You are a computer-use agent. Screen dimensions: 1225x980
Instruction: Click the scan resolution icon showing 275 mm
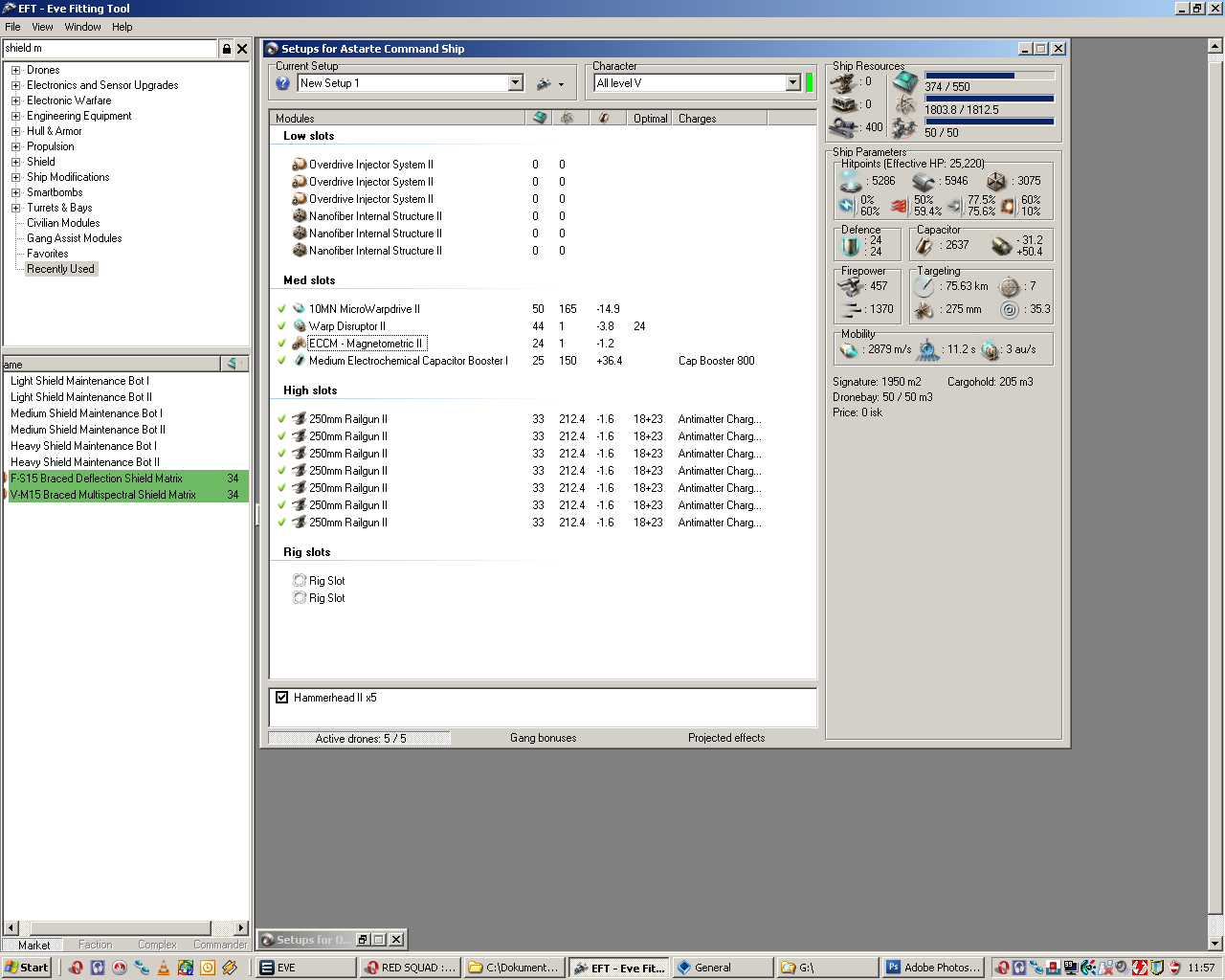coord(924,309)
